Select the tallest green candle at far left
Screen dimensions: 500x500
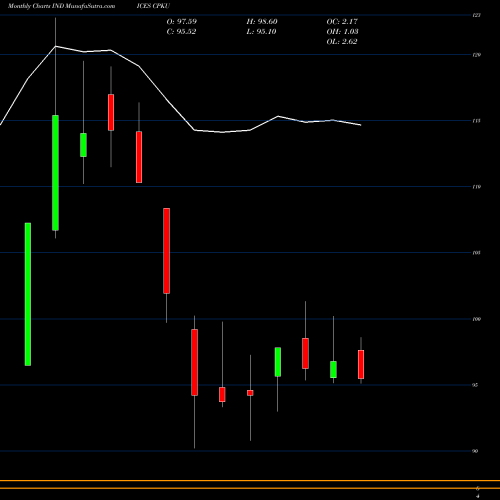(28, 294)
